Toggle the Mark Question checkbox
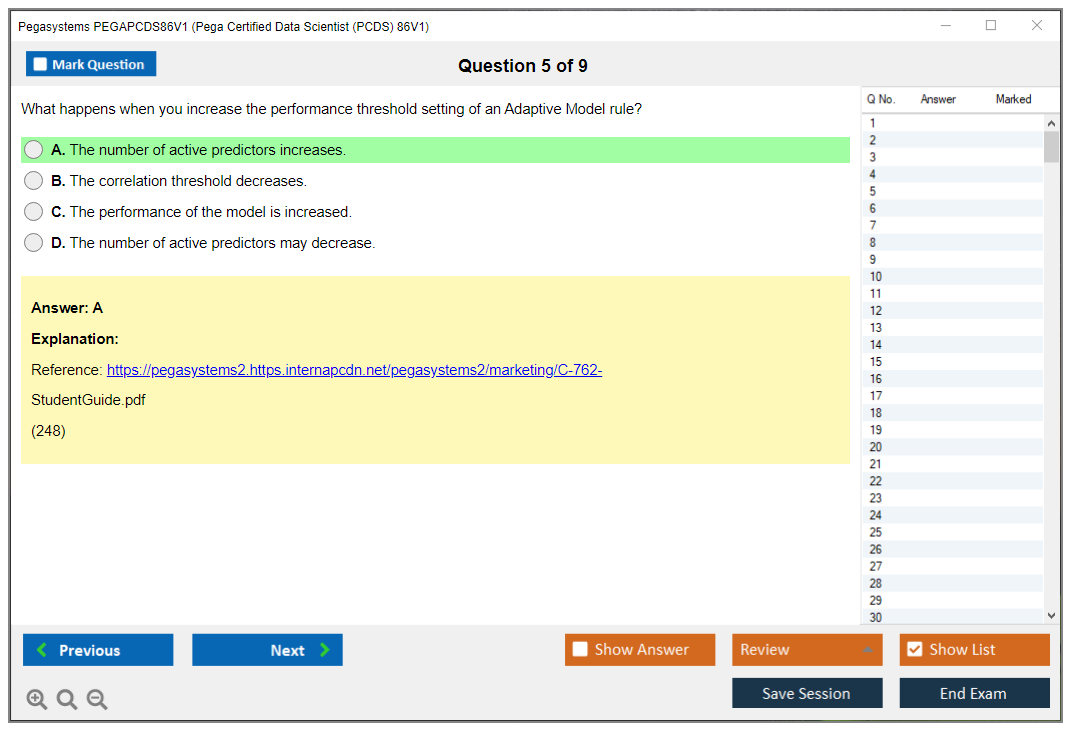This screenshot has width=1075, height=735. coord(41,64)
